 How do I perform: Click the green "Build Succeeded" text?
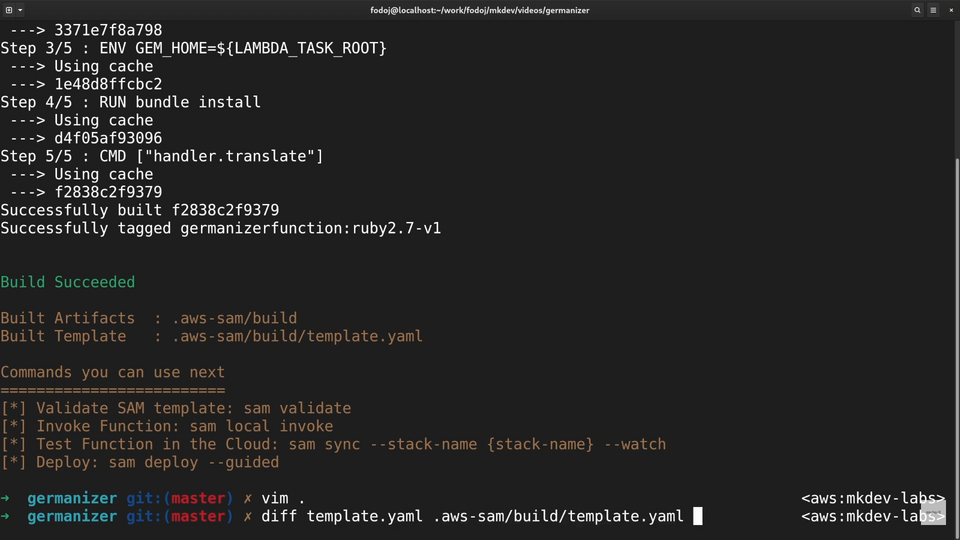click(67, 282)
